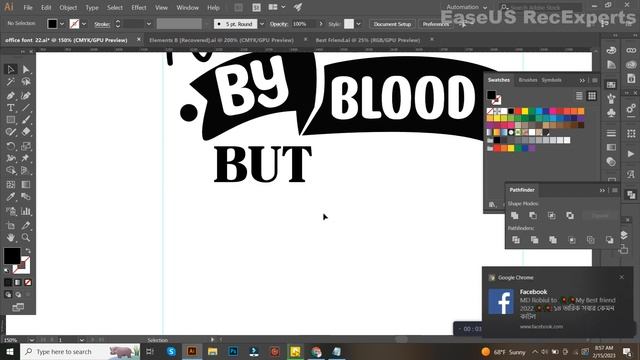Switch to Elements 8 [Recovered].ai tab
The image size is (640, 360).
221,40
